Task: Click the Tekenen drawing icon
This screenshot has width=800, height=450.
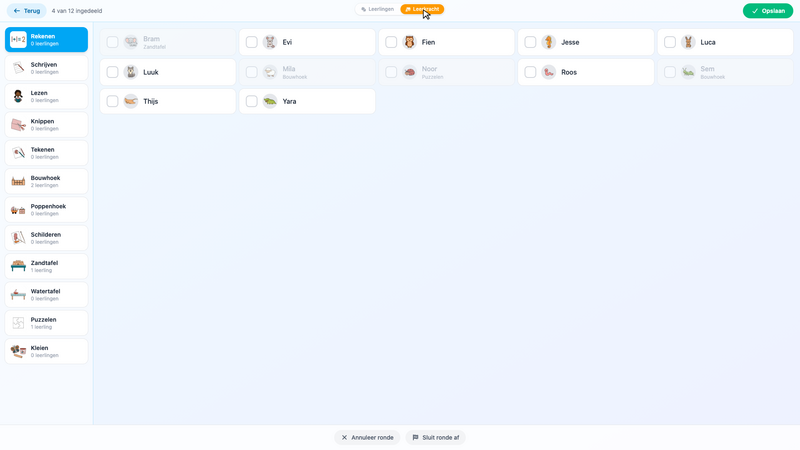Action: tap(18, 153)
